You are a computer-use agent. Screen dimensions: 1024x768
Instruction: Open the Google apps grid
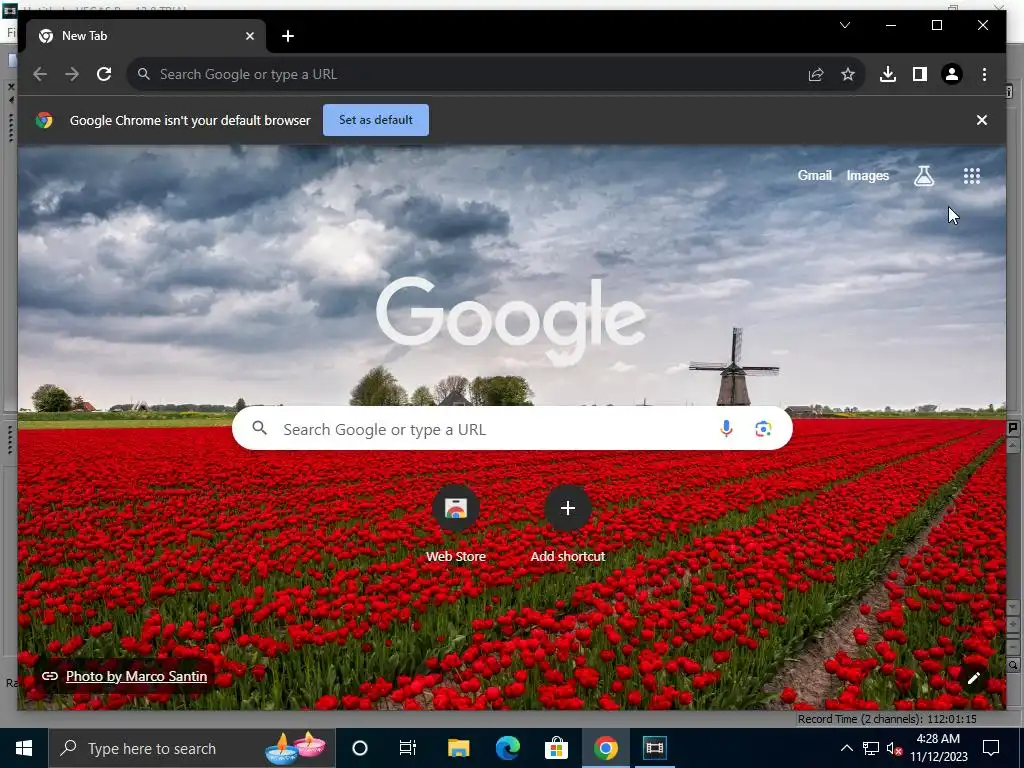972,176
